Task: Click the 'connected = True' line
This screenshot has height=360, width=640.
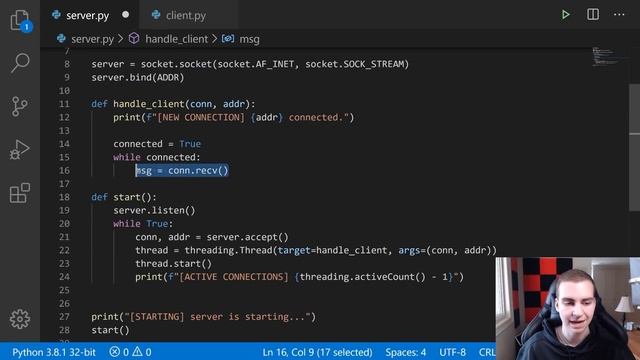Action: pos(157,144)
